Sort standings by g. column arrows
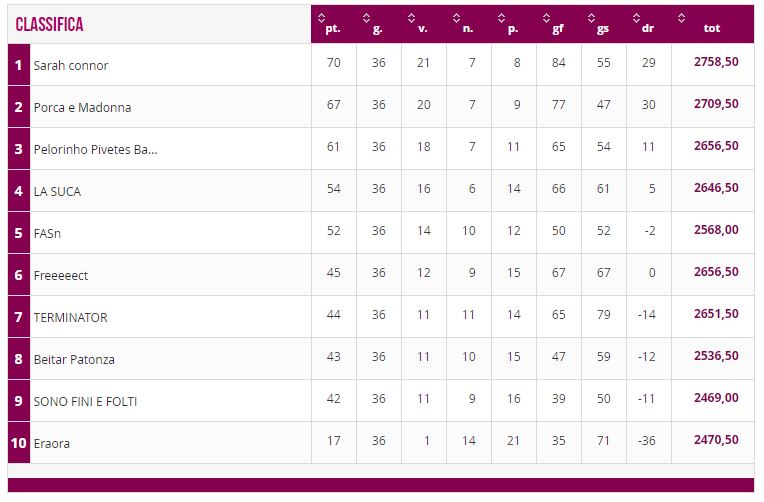Screen dimensions: 764x502 point(366,18)
